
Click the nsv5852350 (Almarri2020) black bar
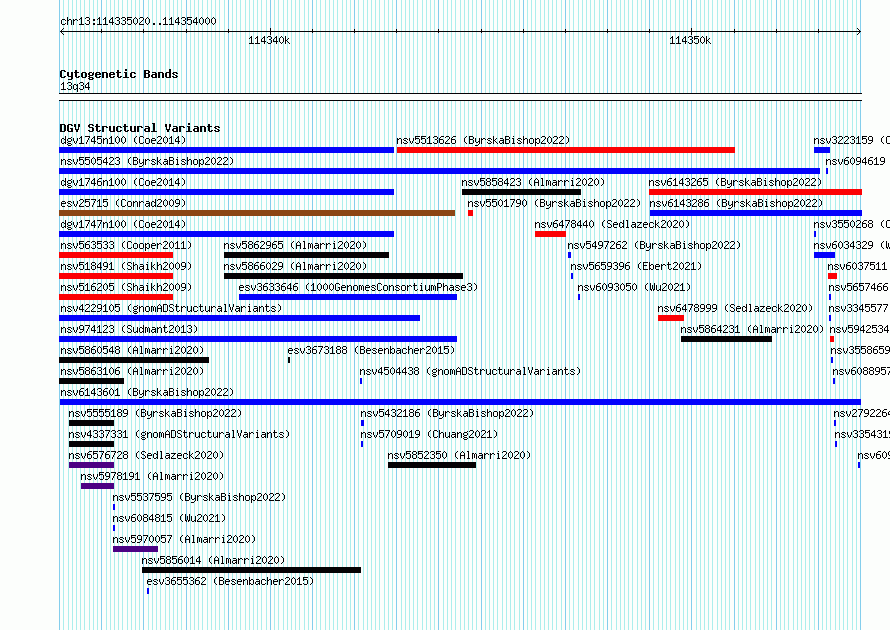point(432,465)
